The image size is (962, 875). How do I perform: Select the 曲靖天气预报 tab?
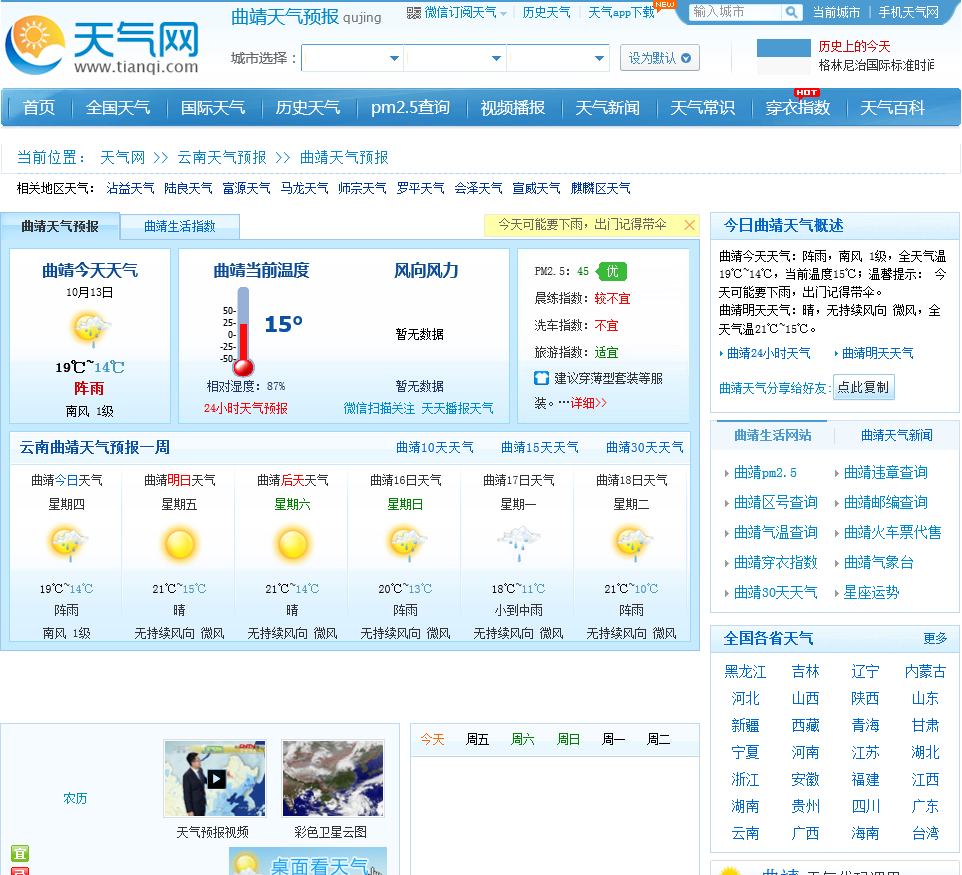pyautogui.click(x=60, y=226)
